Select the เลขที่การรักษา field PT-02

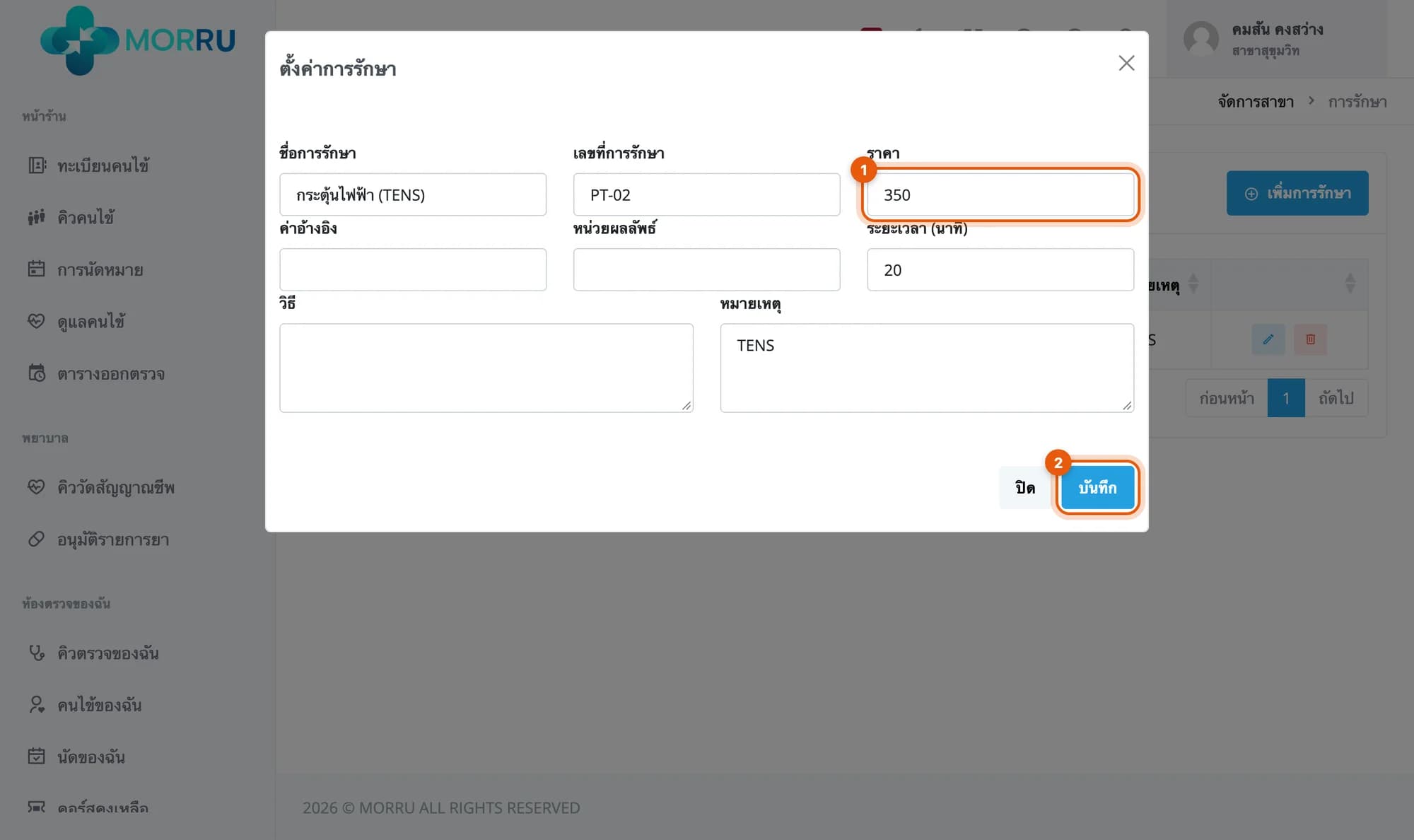tap(706, 194)
